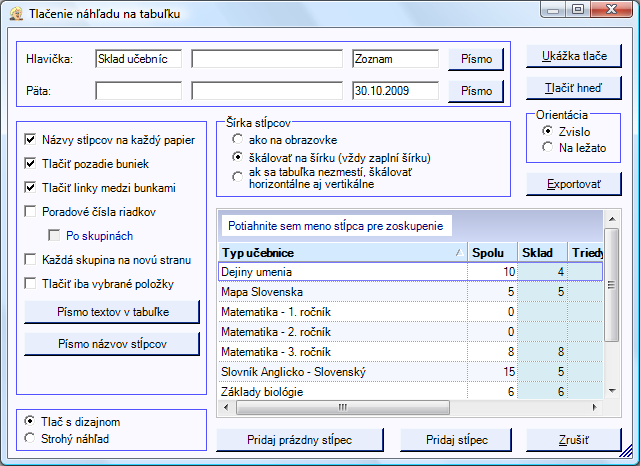Image resolution: width=640 pixels, height=466 pixels.
Task: Click 'Pridaj prázdny stĺpec' button
Action: pyautogui.click(x=300, y=440)
